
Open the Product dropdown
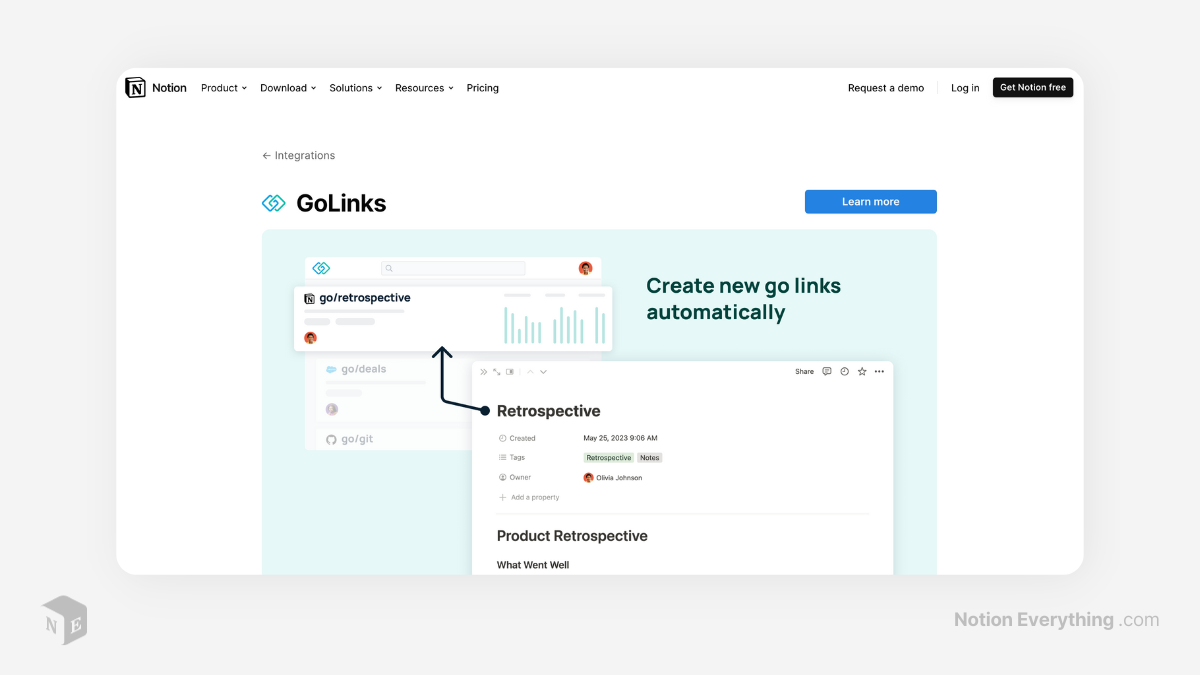click(x=222, y=87)
